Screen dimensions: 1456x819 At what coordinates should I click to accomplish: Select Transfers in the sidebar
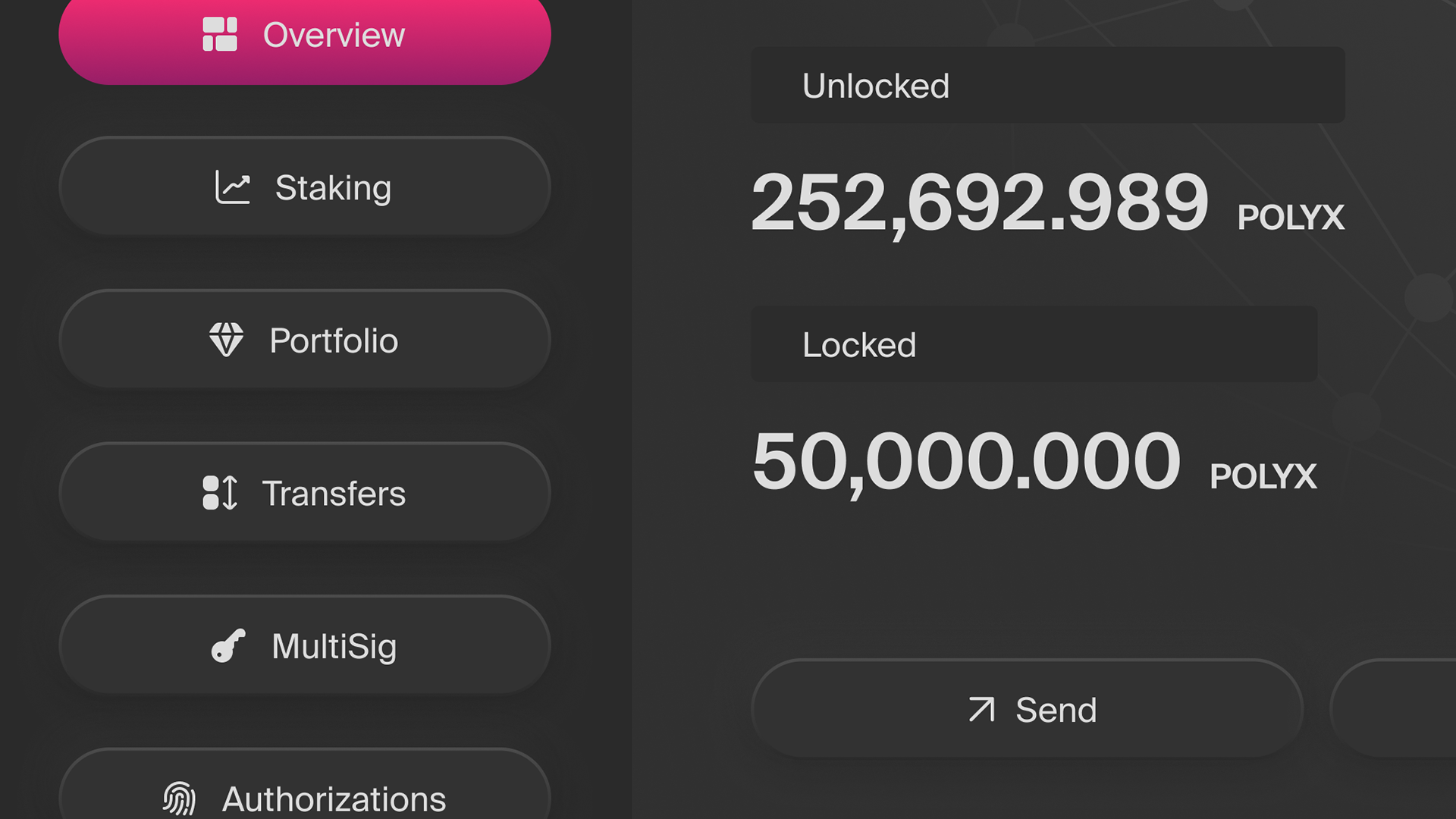305,492
